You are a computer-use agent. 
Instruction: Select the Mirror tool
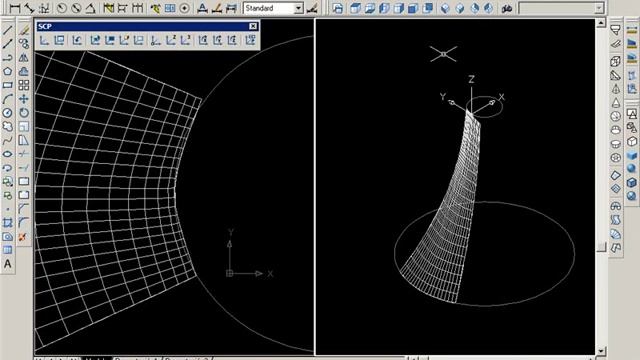click(24, 58)
